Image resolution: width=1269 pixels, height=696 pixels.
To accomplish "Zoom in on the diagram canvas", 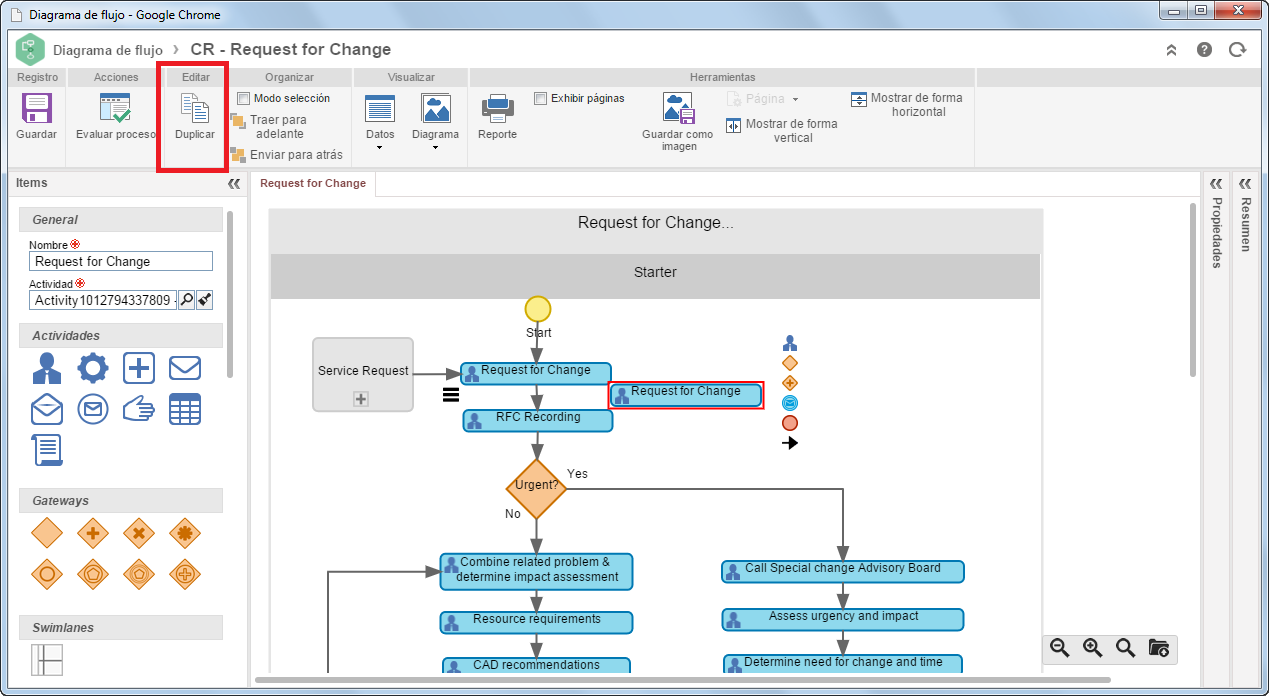I will 1092,648.
